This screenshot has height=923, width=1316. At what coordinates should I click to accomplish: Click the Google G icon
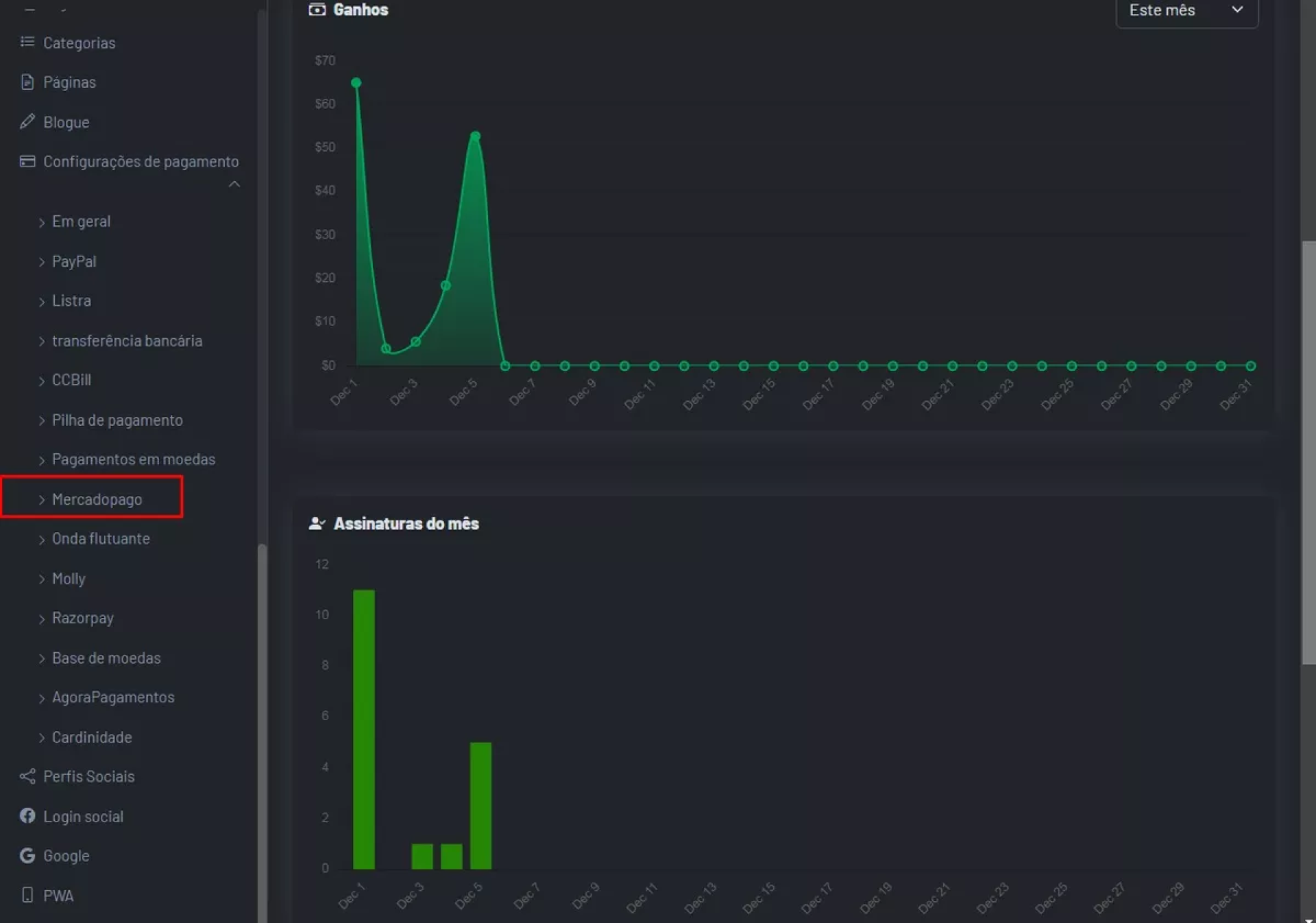(27, 856)
